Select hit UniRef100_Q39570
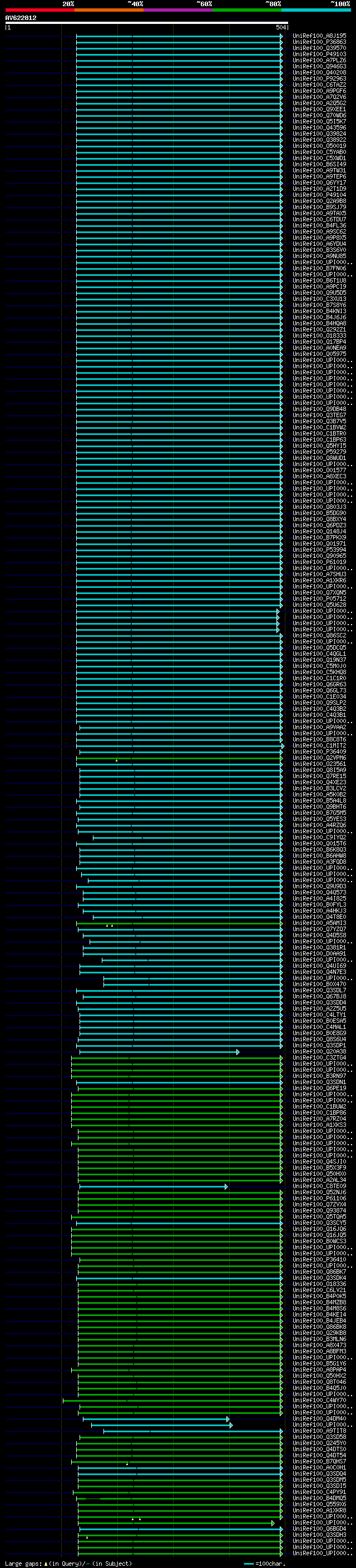Viewport: 356px width, 1568px height. point(319,48)
